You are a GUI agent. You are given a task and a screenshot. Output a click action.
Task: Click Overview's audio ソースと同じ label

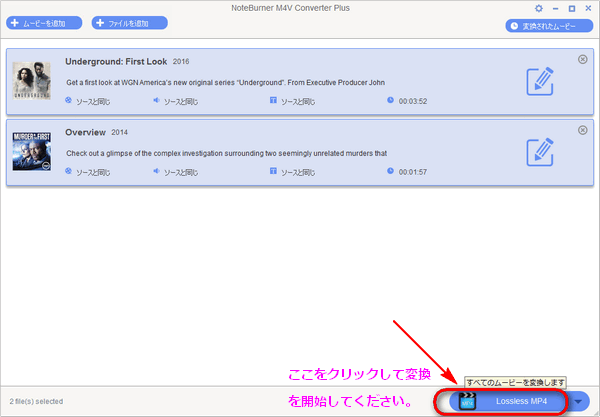(x=181, y=172)
